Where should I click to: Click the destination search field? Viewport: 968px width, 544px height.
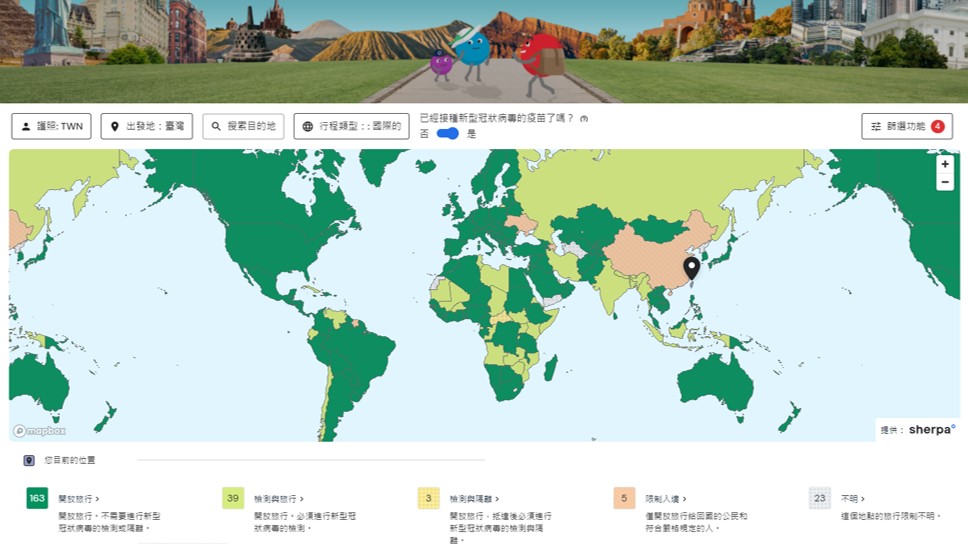click(243, 126)
